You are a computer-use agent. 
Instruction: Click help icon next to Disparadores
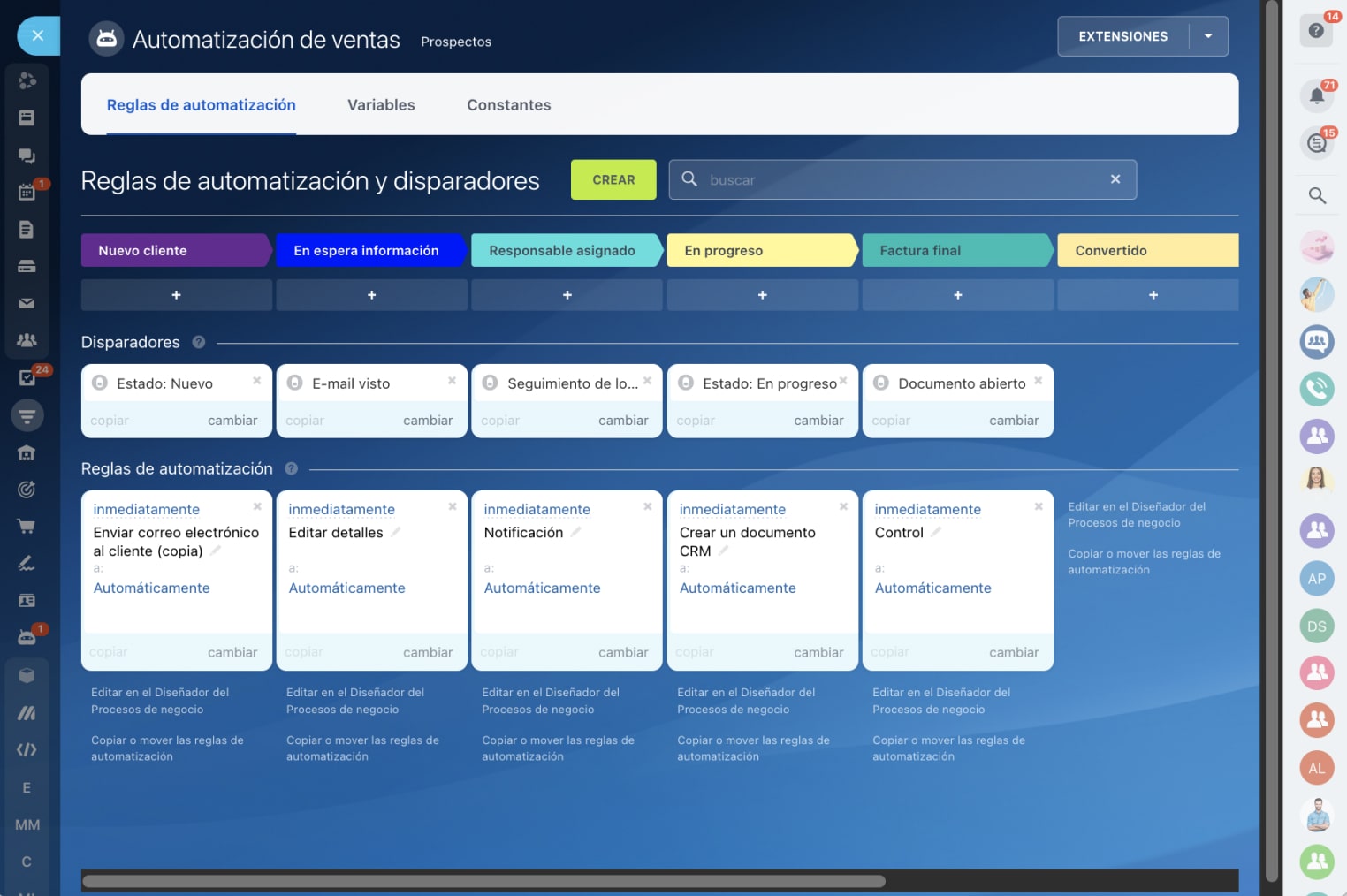click(199, 342)
